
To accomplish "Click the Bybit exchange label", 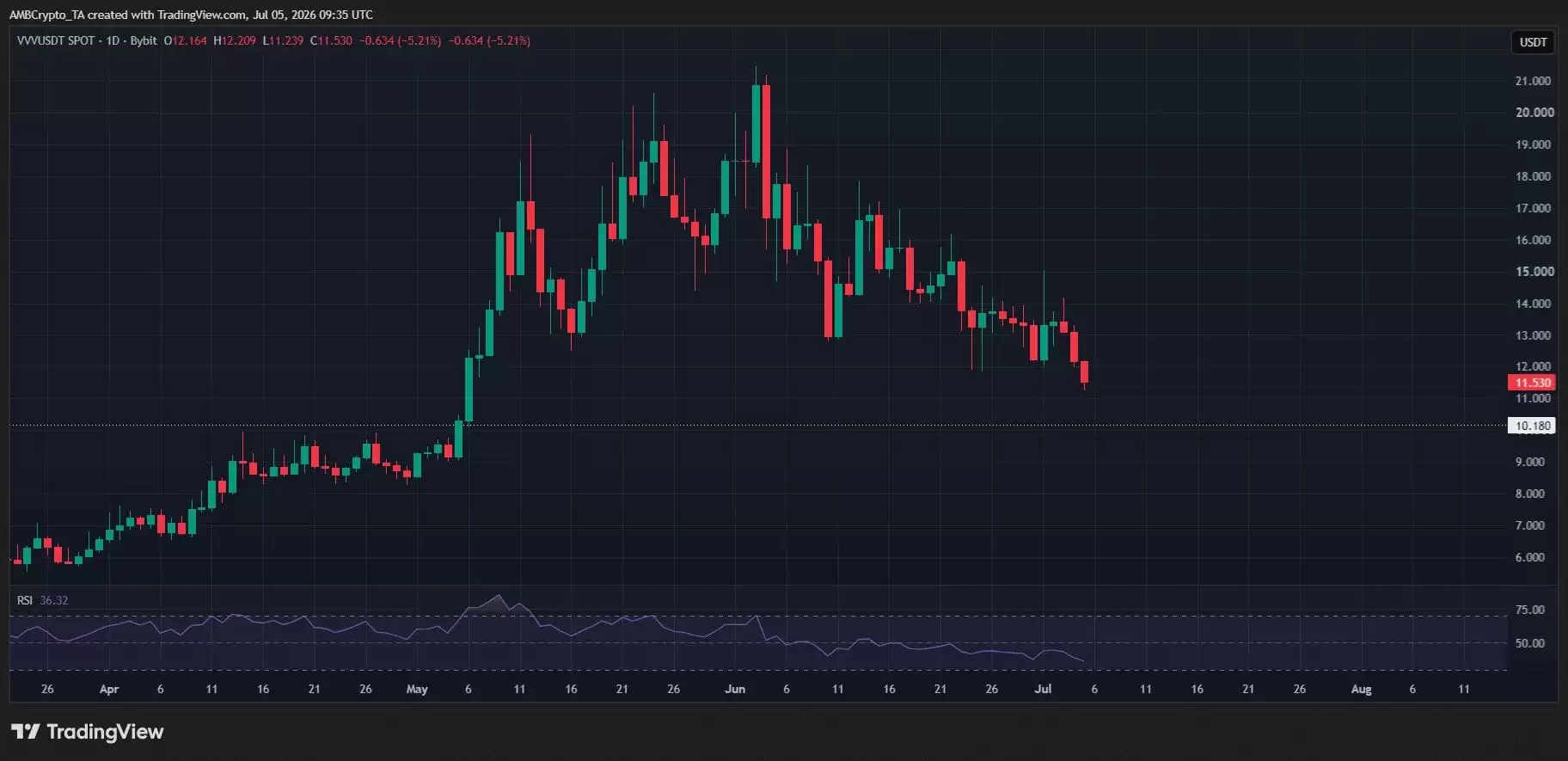I will click(144, 40).
